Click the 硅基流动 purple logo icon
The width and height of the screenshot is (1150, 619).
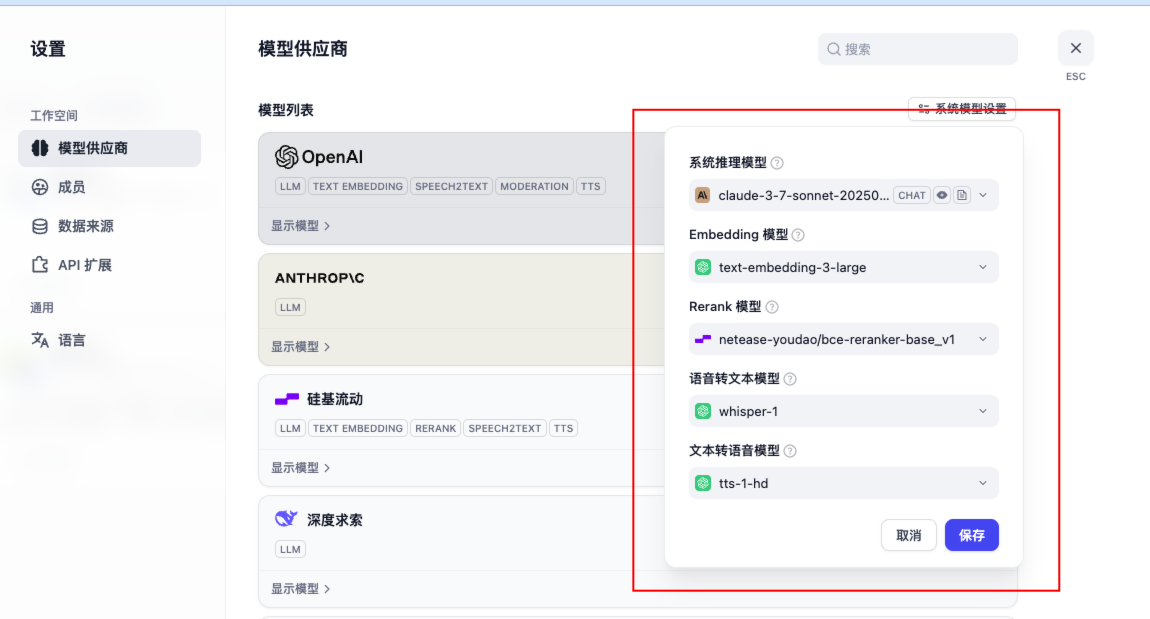pyautogui.click(x=287, y=399)
